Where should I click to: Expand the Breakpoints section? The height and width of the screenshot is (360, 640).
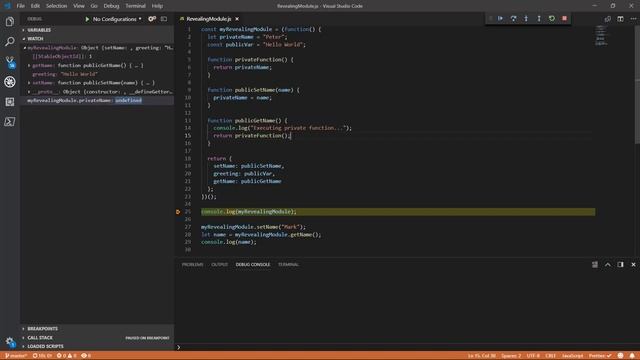(x=98, y=329)
